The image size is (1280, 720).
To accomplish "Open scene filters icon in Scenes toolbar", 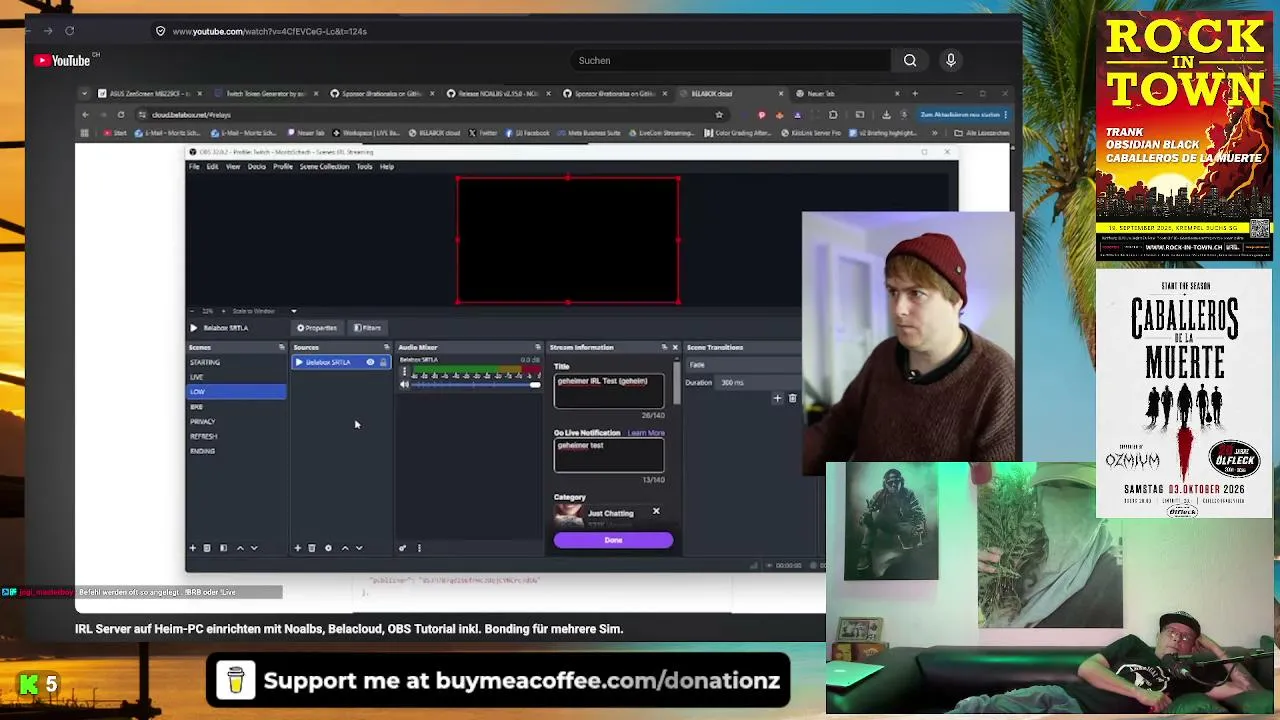I will click(x=223, y=548).
